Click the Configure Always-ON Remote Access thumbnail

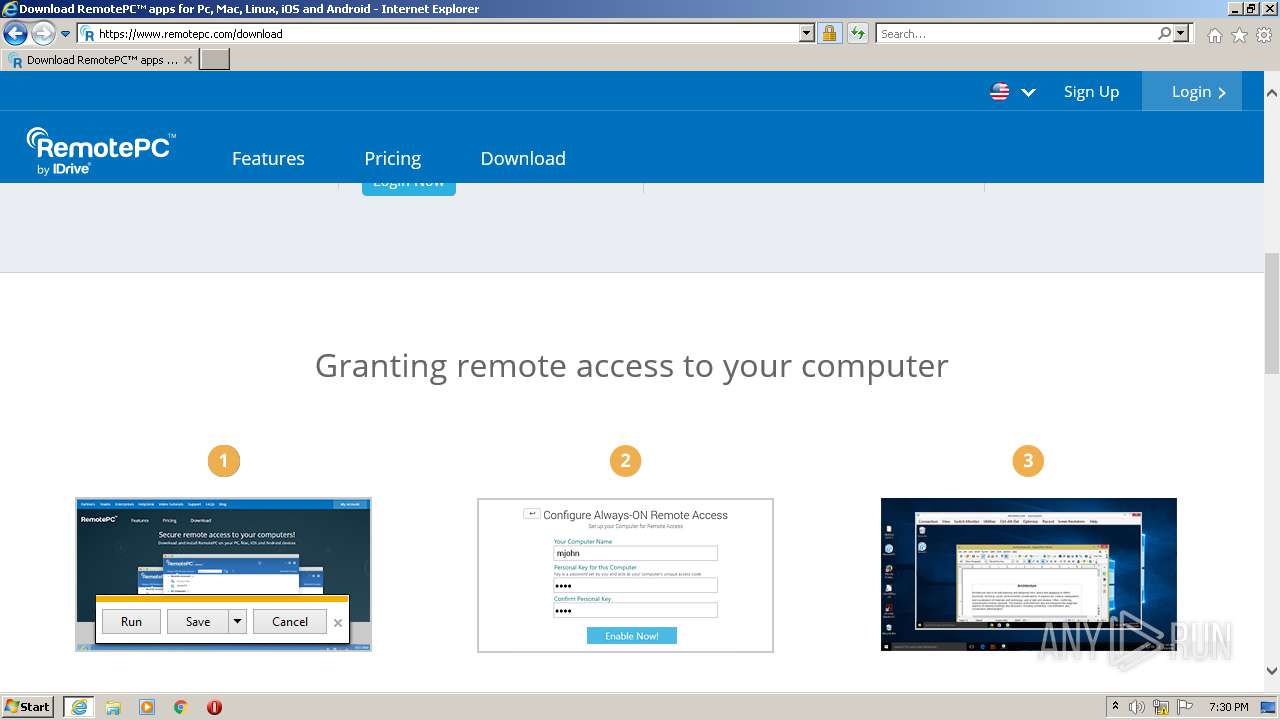click(625, 575)
